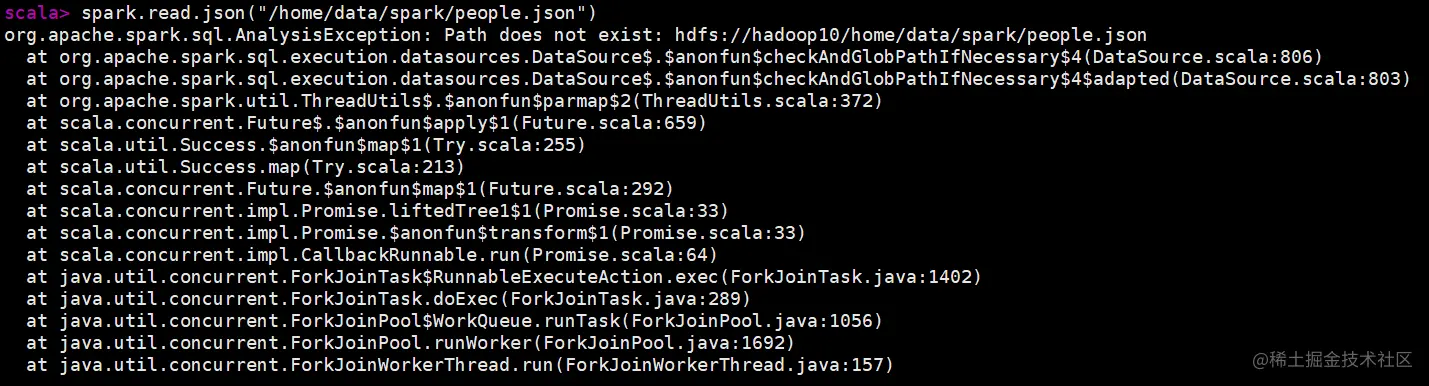Click the AnalysisException error message line
The image size is (1429, 386).
pyautogui.click(x=576, y=34)
